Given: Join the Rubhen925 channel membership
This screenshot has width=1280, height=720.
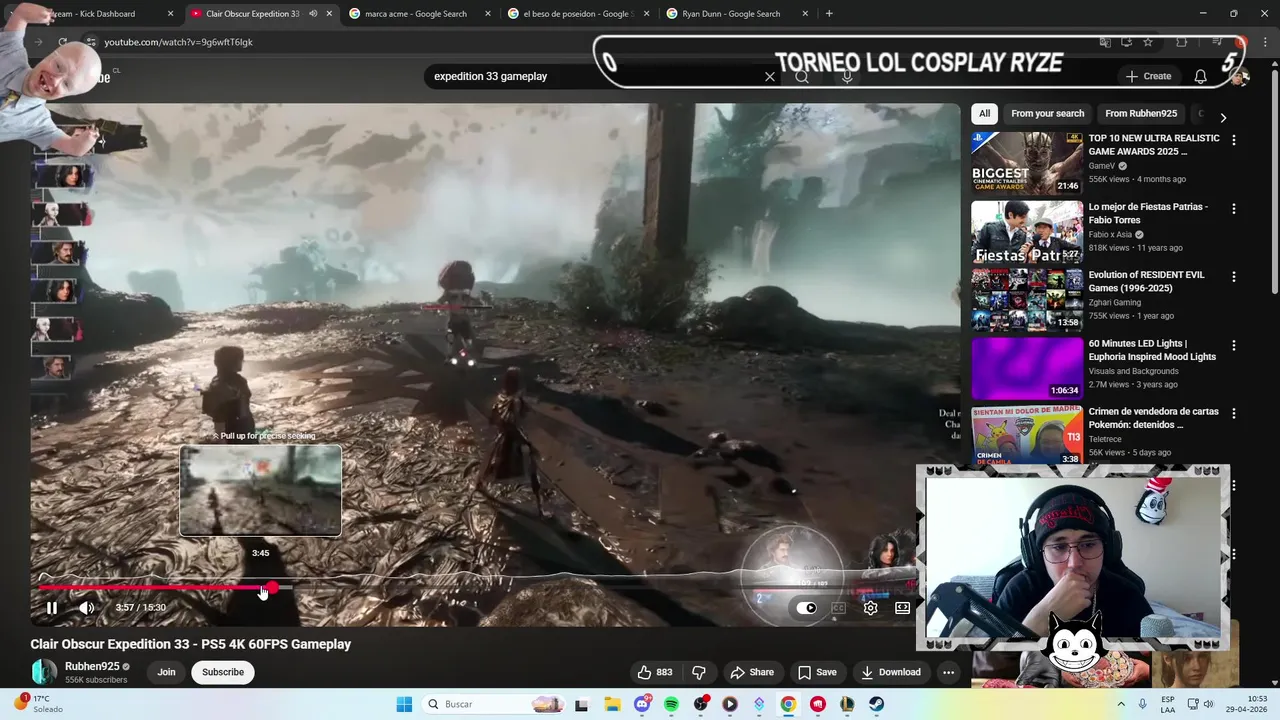Looking at the screenshot, I should point(166,672).
